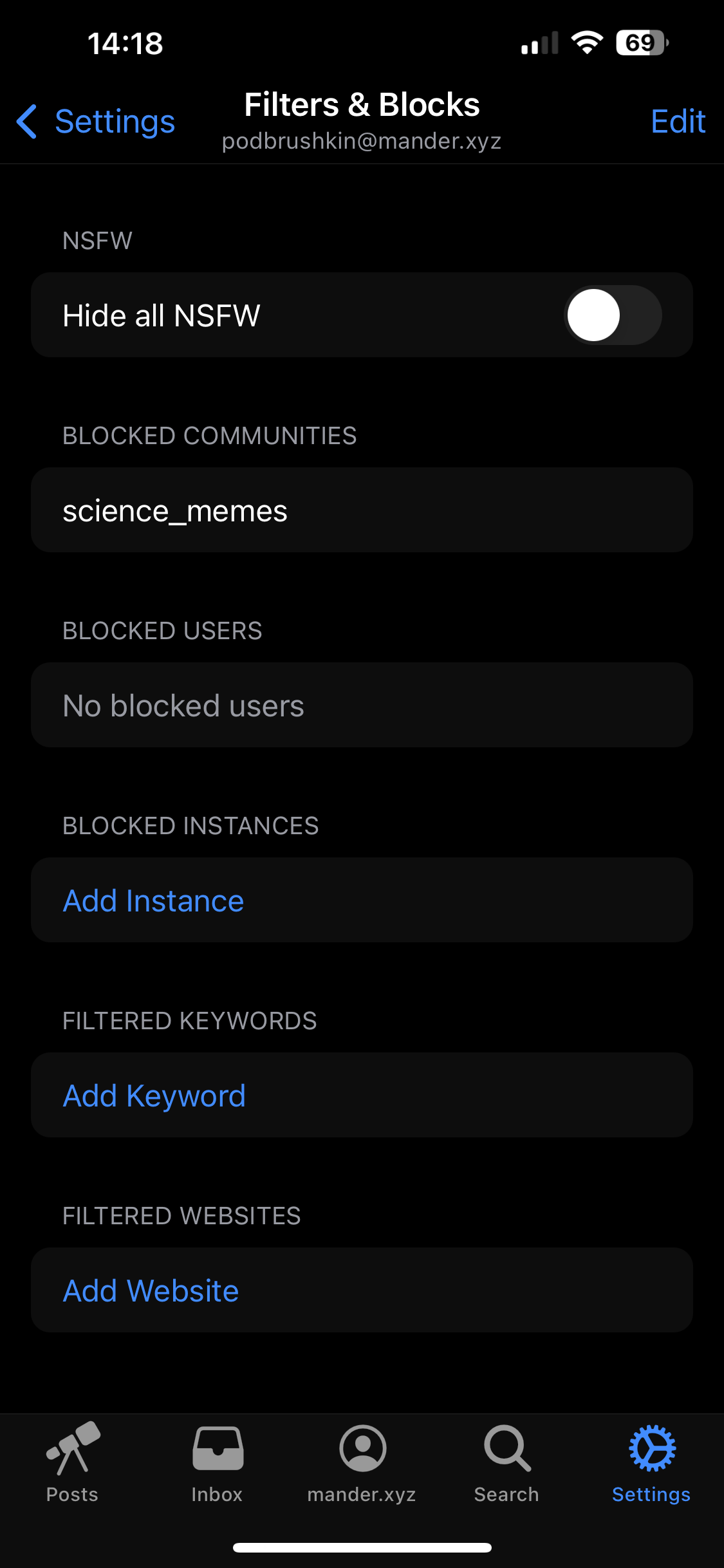Tap the Wi-Fi status icon

(x=586, y=43)
